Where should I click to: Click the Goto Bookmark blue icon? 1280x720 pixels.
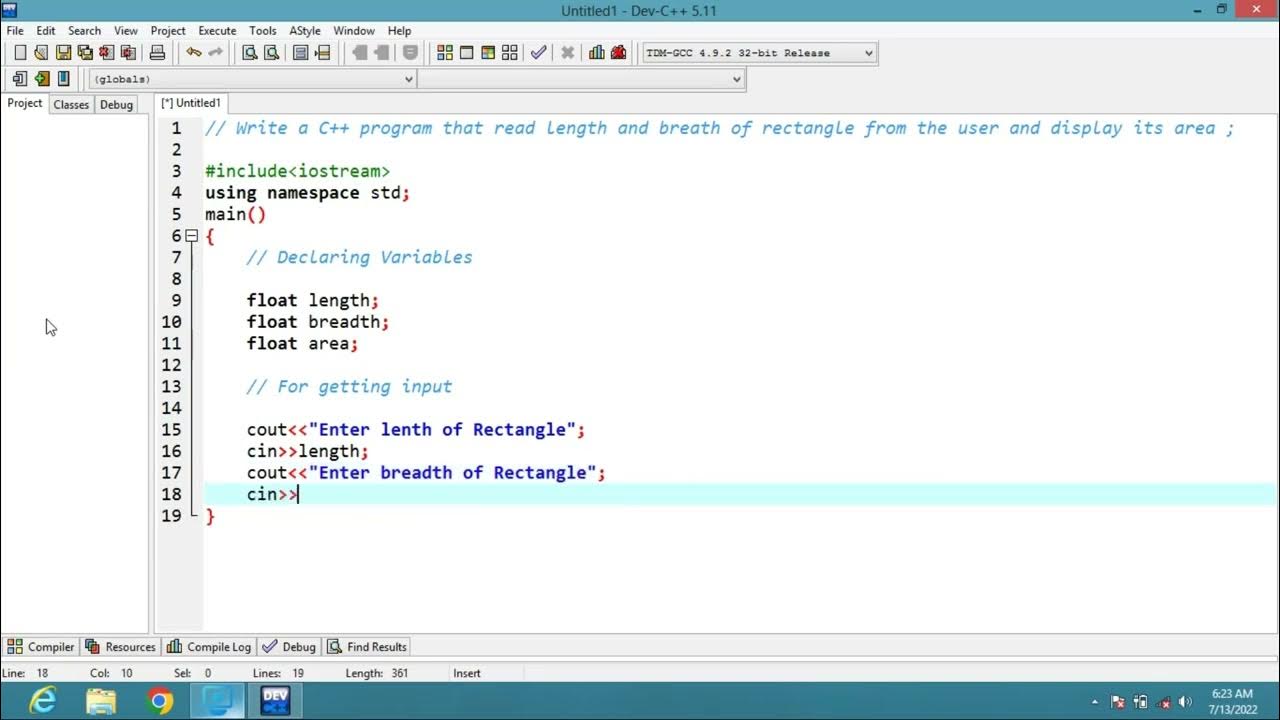tap(63, 79)
